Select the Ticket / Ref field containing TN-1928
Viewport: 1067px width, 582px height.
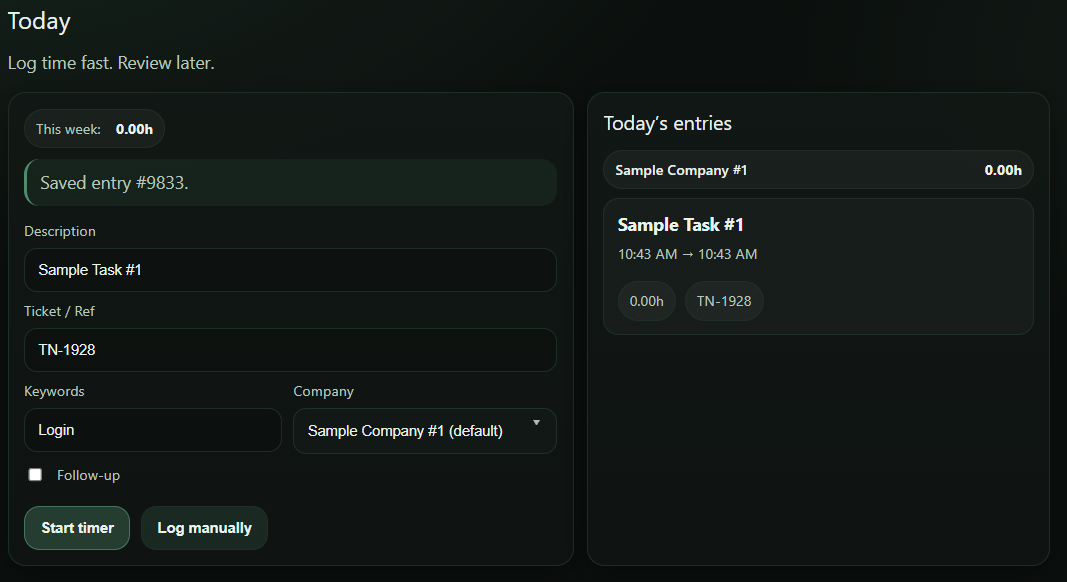[x=290, y=350]
